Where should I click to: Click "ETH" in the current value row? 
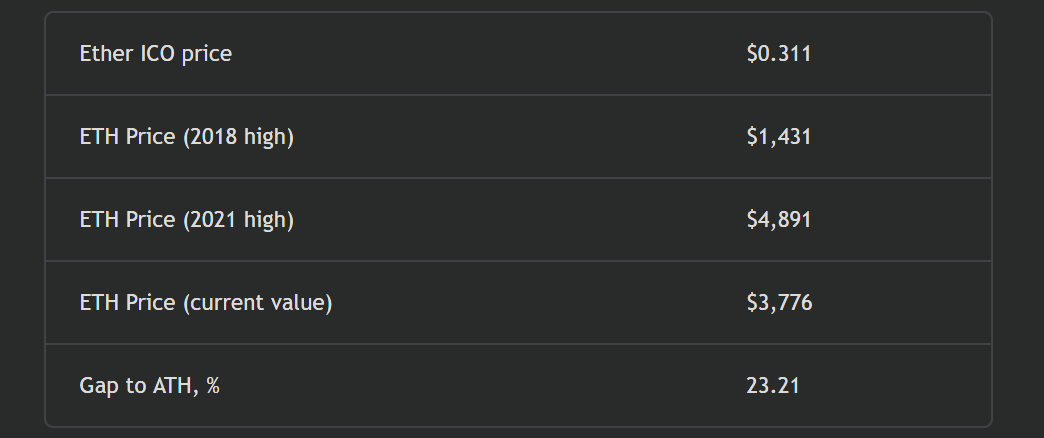click(x=99, y=303)
